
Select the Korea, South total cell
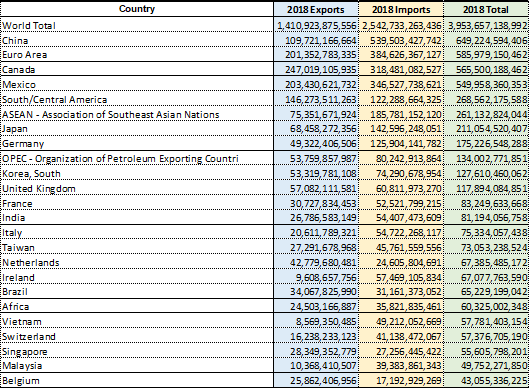(486, 173)
